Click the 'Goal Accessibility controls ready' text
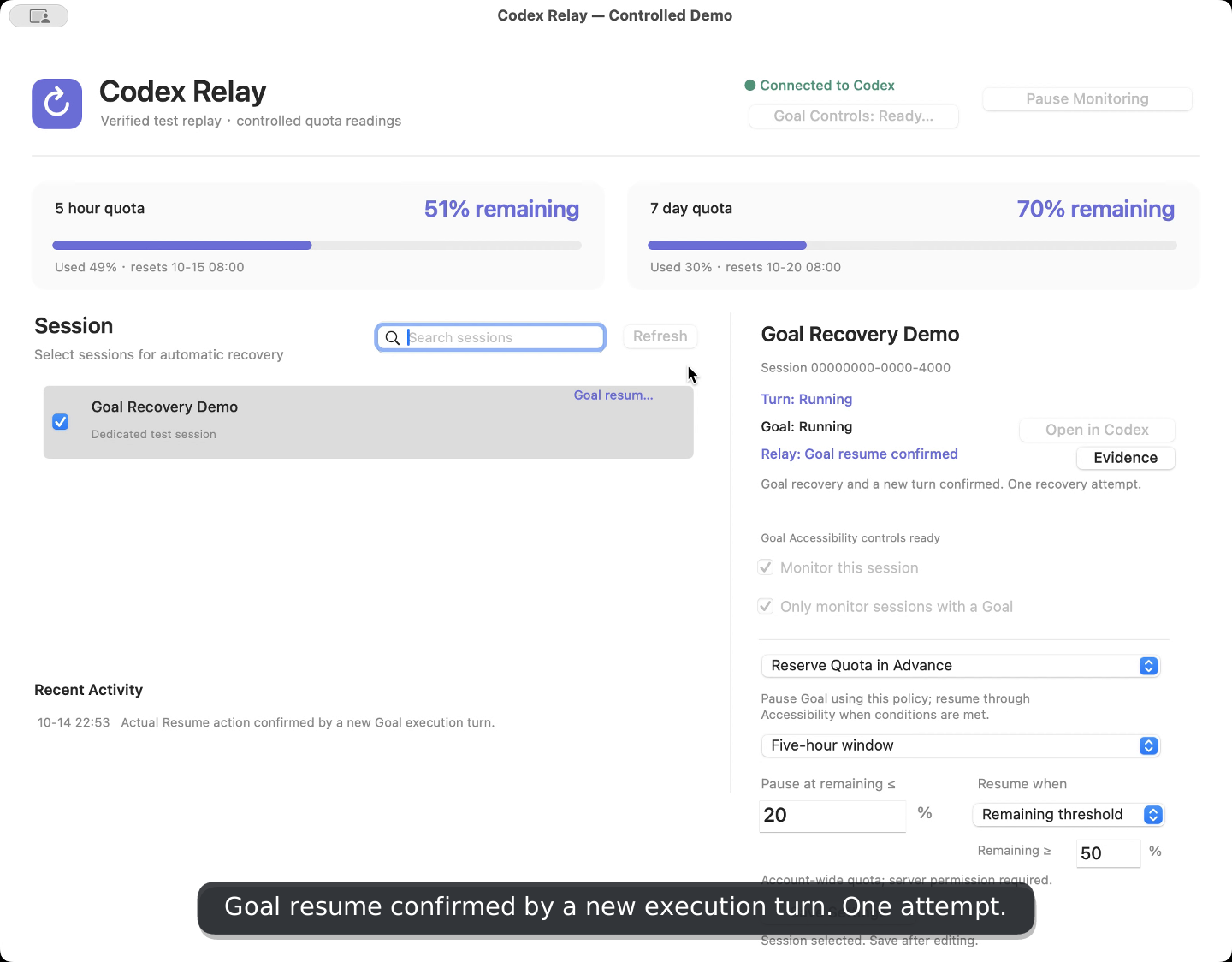This screenshot has height=962, width=1232. 850,538
